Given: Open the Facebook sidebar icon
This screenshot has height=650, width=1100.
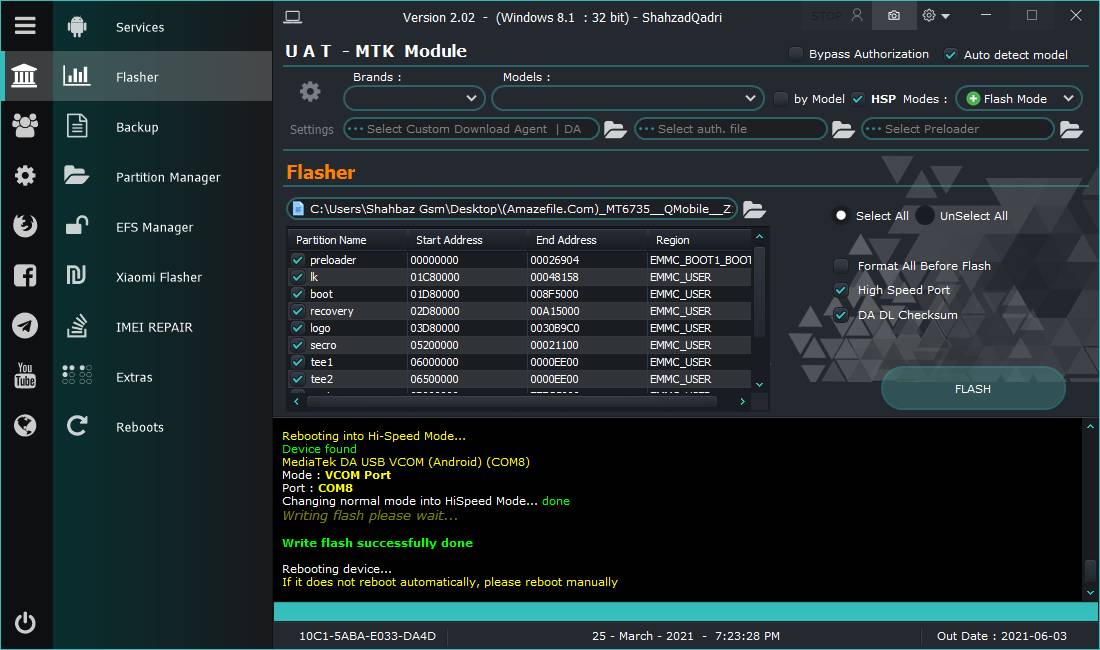Looking at the screenshot, I should point(25,276).
